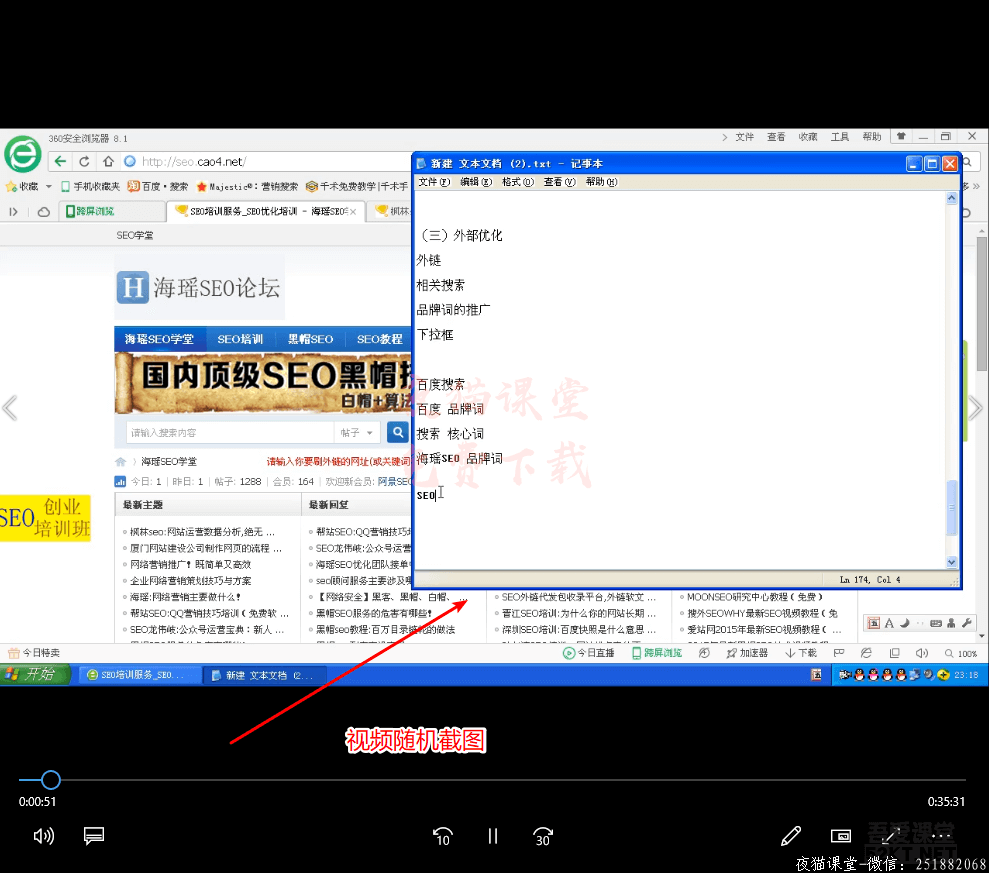Image resolution: width=989 pixels, height=873 pixels.
Task: Click the Windows 开始 Start button
Action: tap(35, 674)
